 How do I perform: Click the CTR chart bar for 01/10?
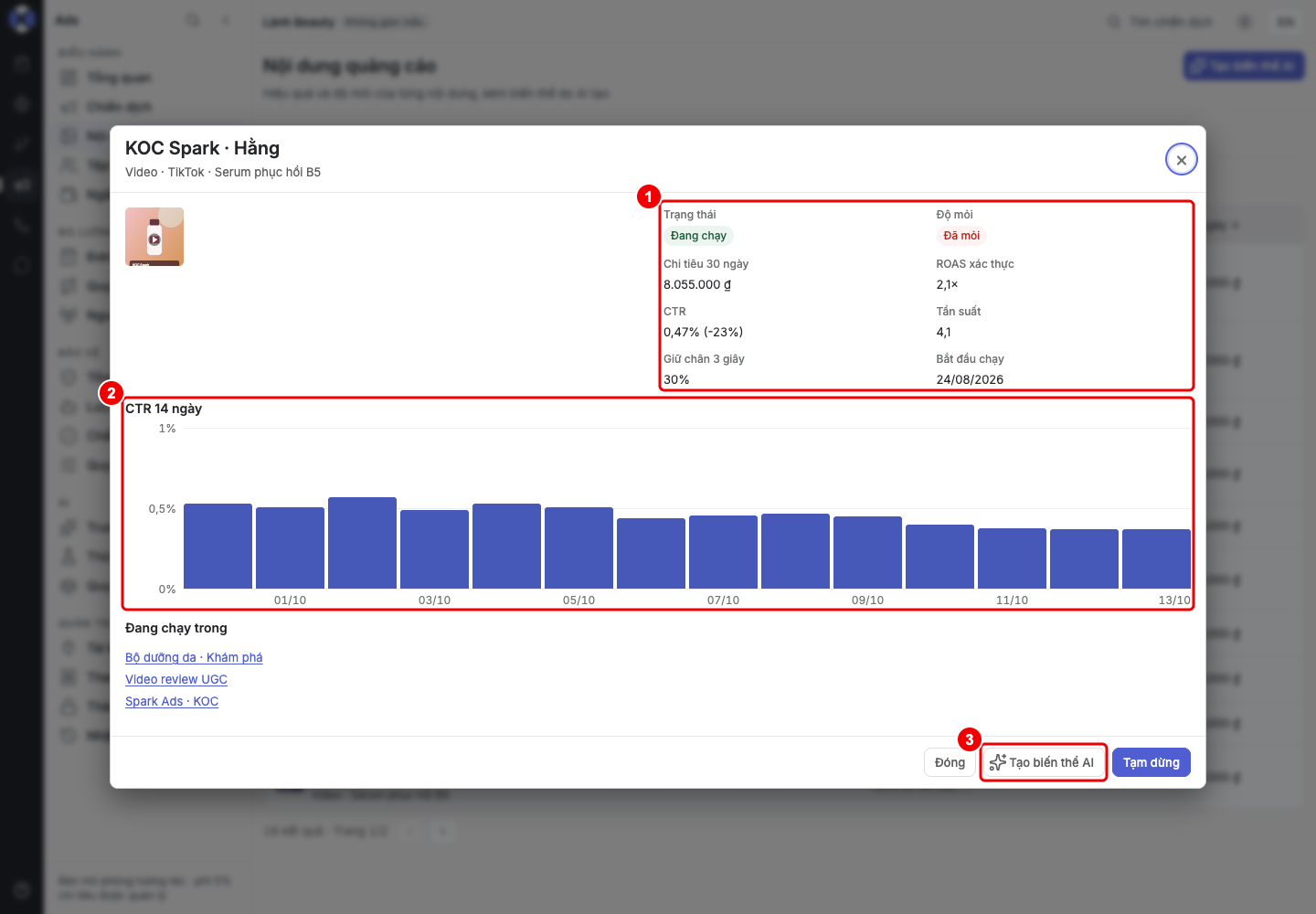click(x=290, y=547)
